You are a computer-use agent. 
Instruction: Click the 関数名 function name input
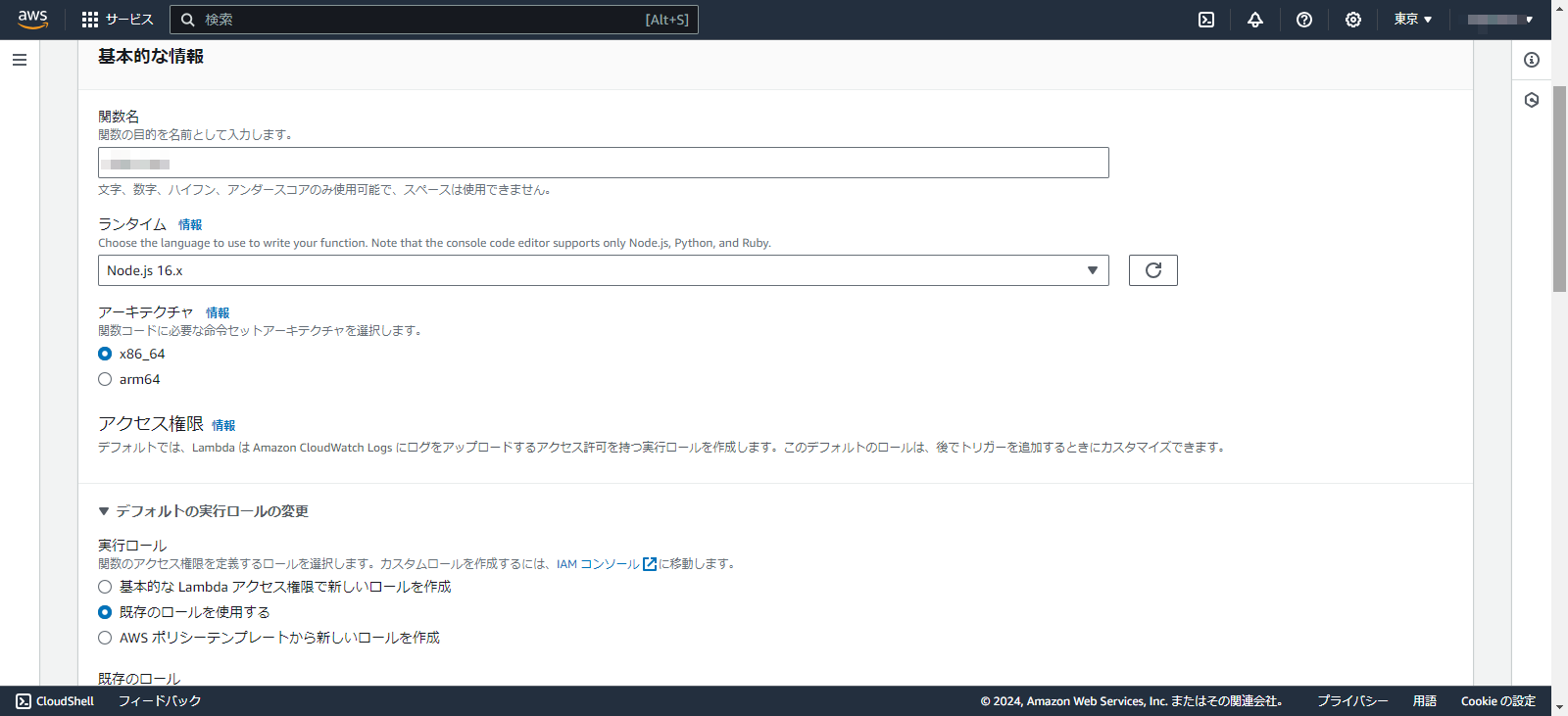604,163
